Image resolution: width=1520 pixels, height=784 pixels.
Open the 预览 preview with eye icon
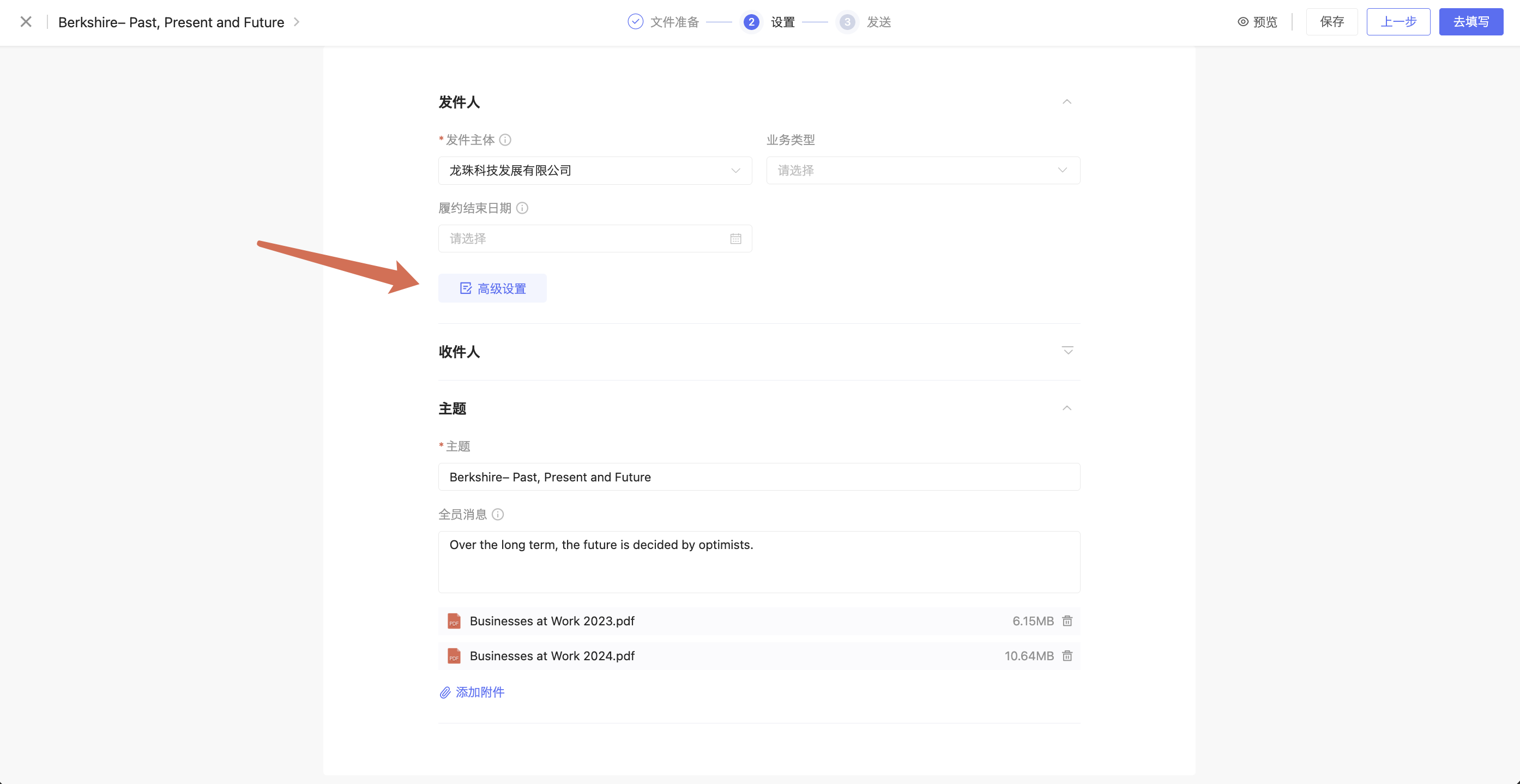[1257, 22]
